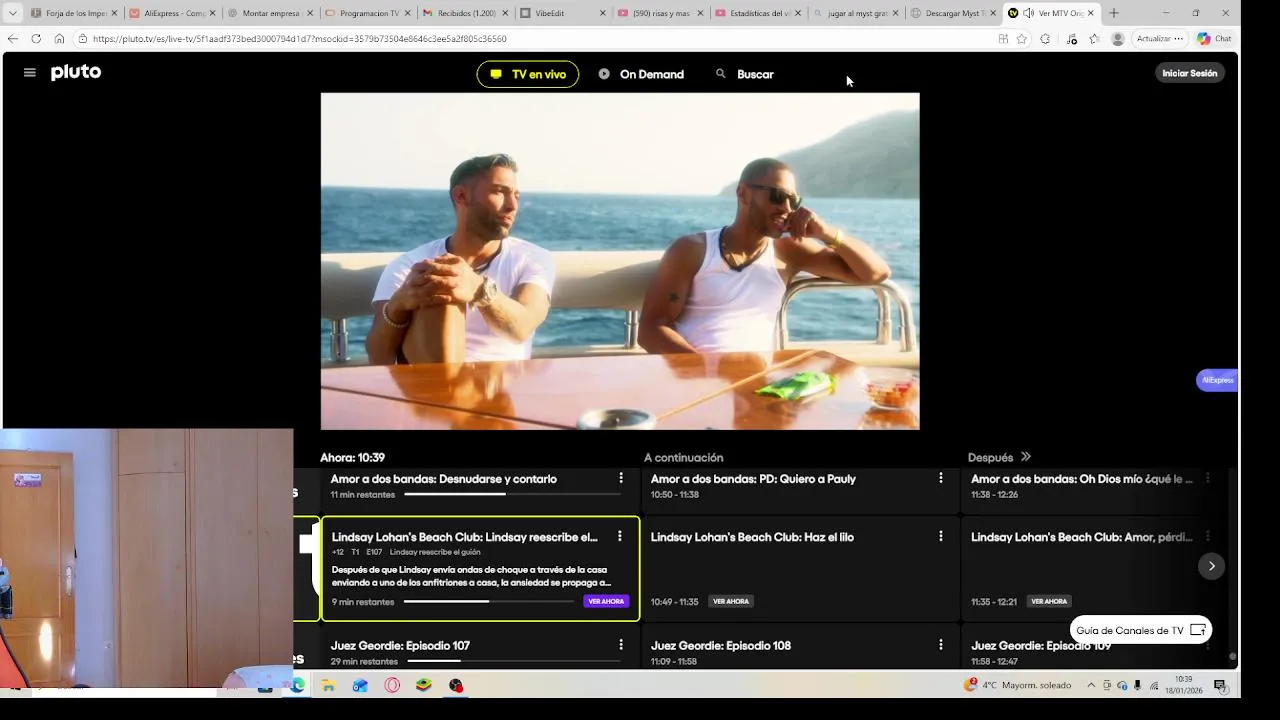Click the live video player
The height and width of the screenshot is (720, 1280).
point(620,261)
